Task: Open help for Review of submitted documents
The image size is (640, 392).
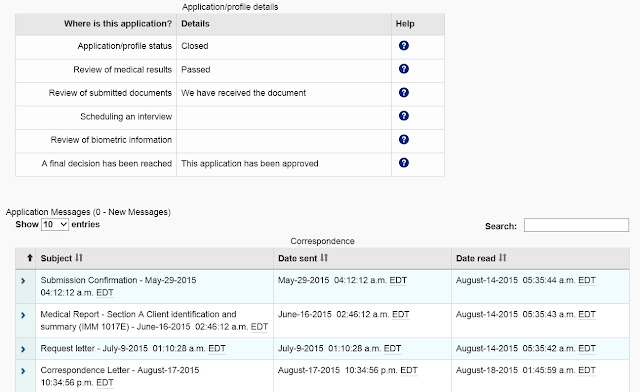Action: pyautogui.click(x=404, y=93)
